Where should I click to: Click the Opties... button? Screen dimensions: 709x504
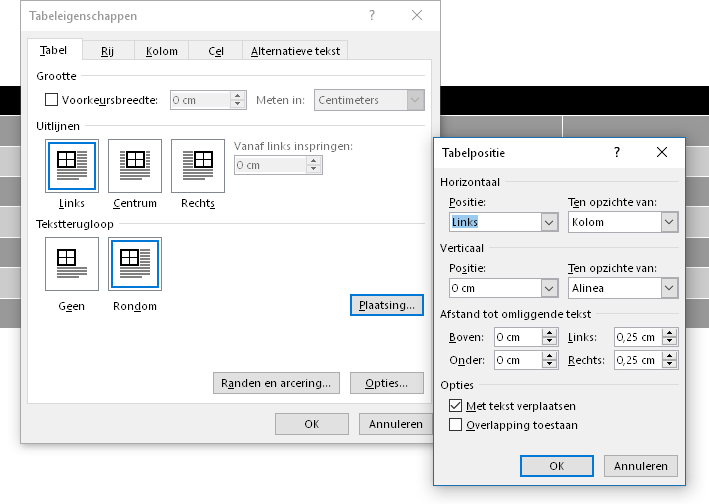tap(387, 383)
